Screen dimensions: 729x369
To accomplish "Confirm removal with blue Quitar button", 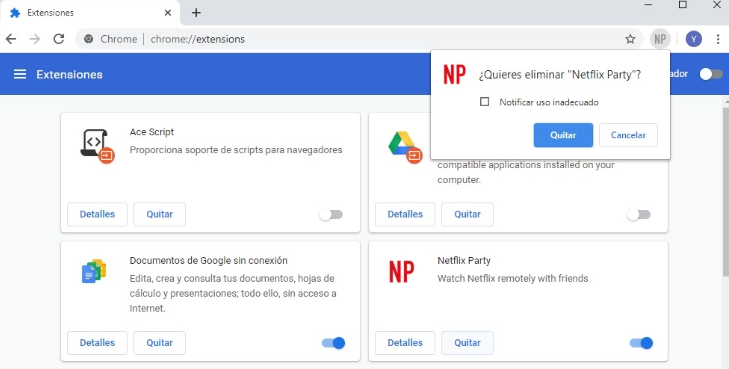I will tap(563, 135).
